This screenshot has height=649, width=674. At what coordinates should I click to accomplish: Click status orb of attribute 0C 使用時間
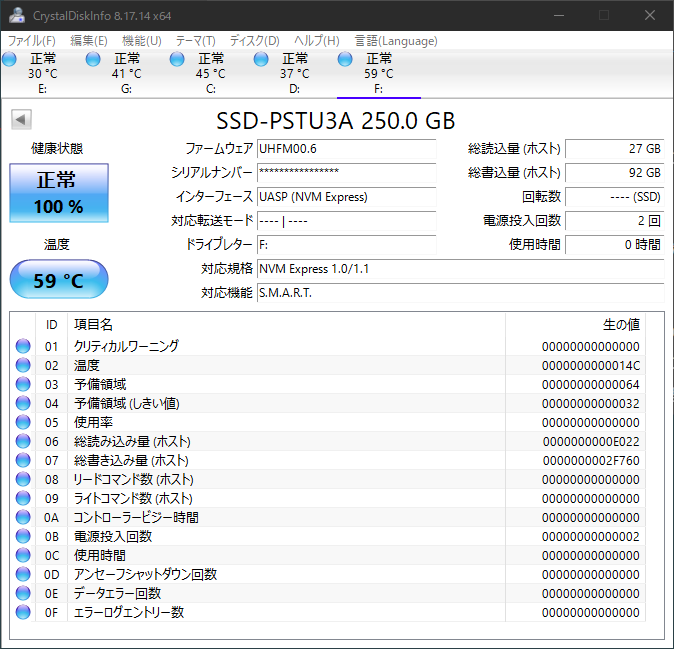[x=23, y=555]
